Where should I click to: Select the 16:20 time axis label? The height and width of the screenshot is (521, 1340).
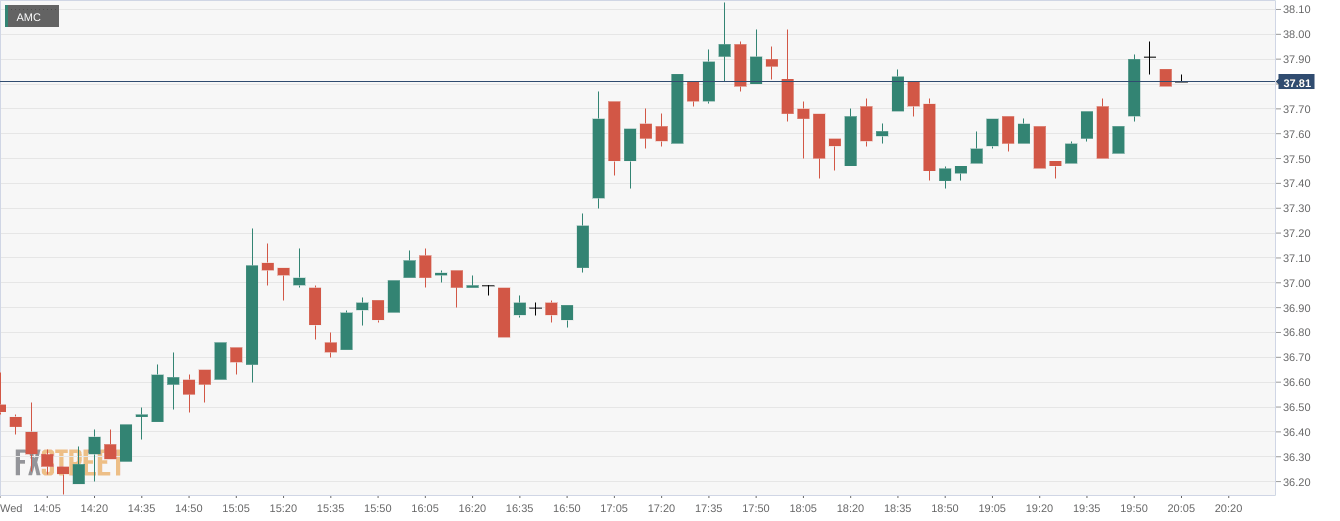tap(472, 508)
